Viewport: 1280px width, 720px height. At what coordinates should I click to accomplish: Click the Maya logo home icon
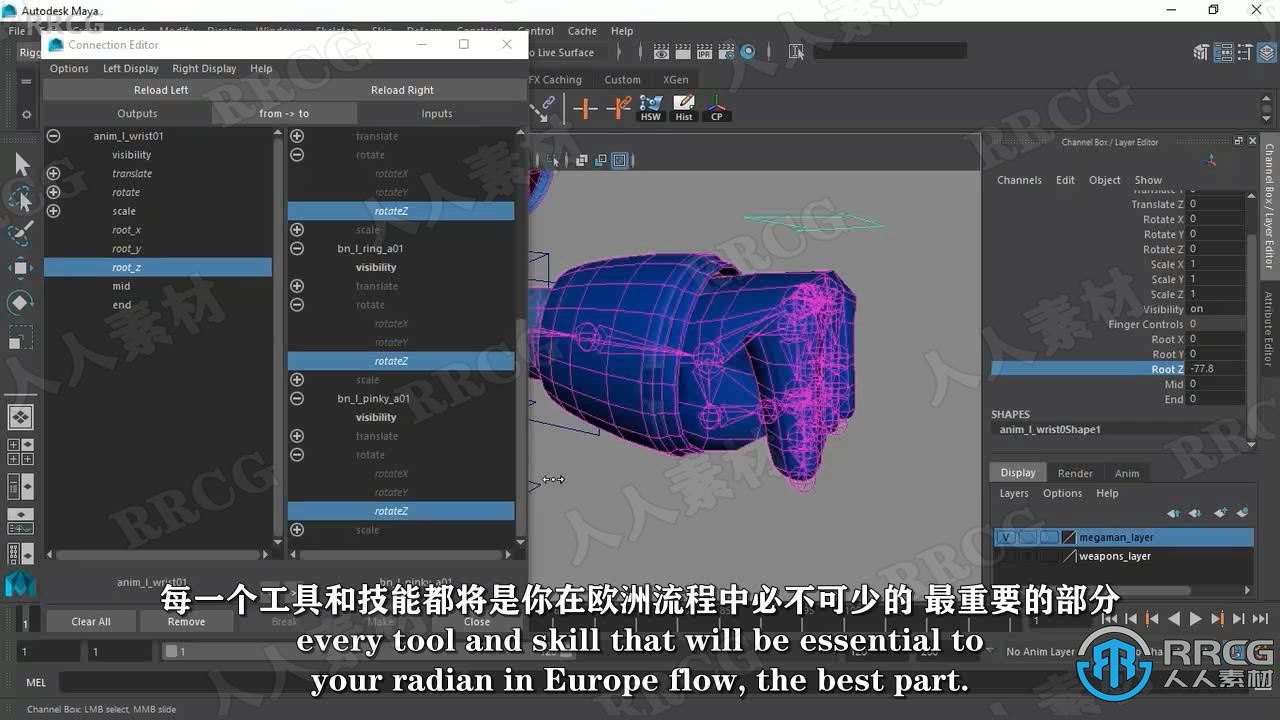[20, 583]
